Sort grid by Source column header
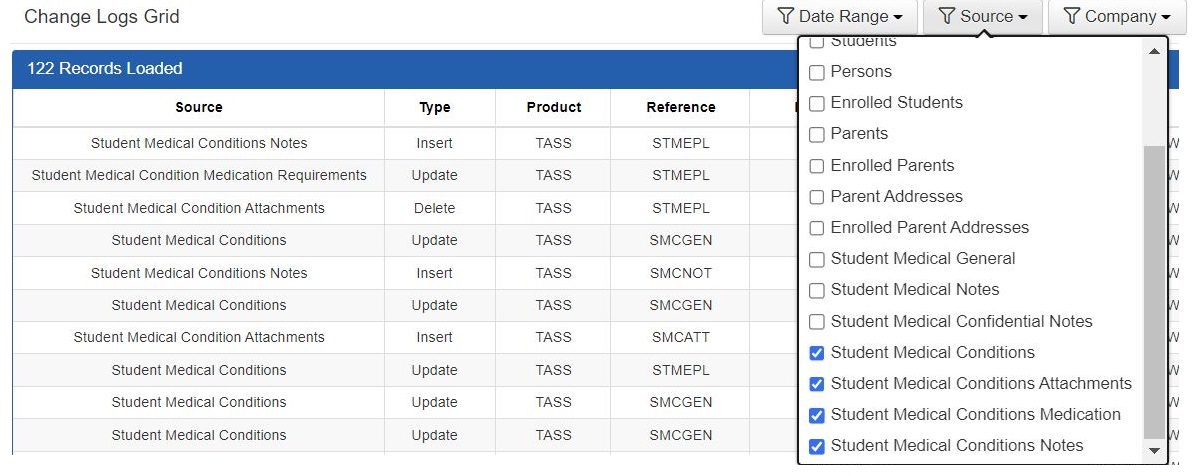 (198, 107)
